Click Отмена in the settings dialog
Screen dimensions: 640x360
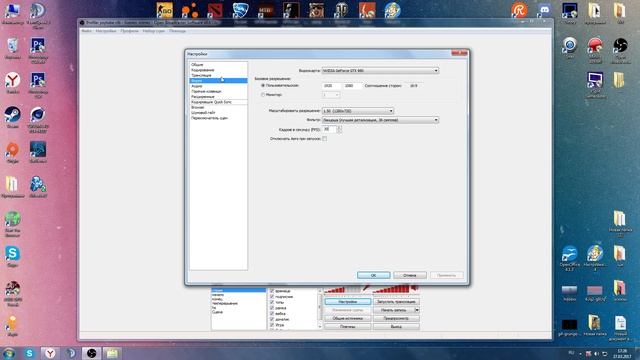(x=410, y=276)
